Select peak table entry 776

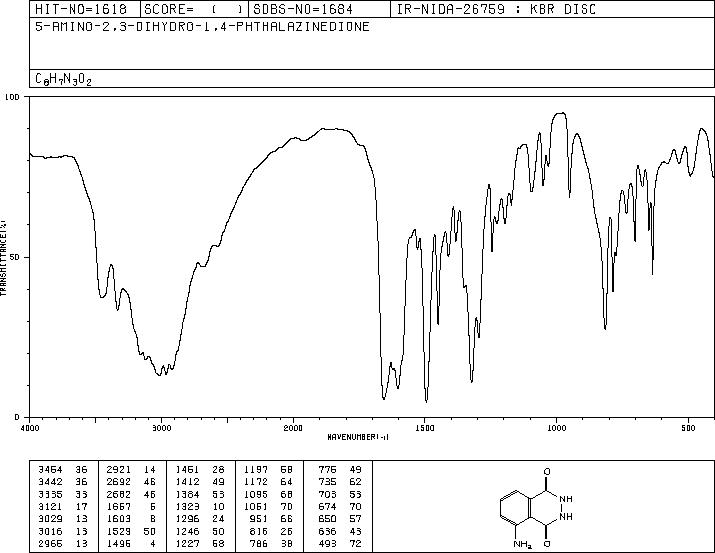[x=327, y=470]
